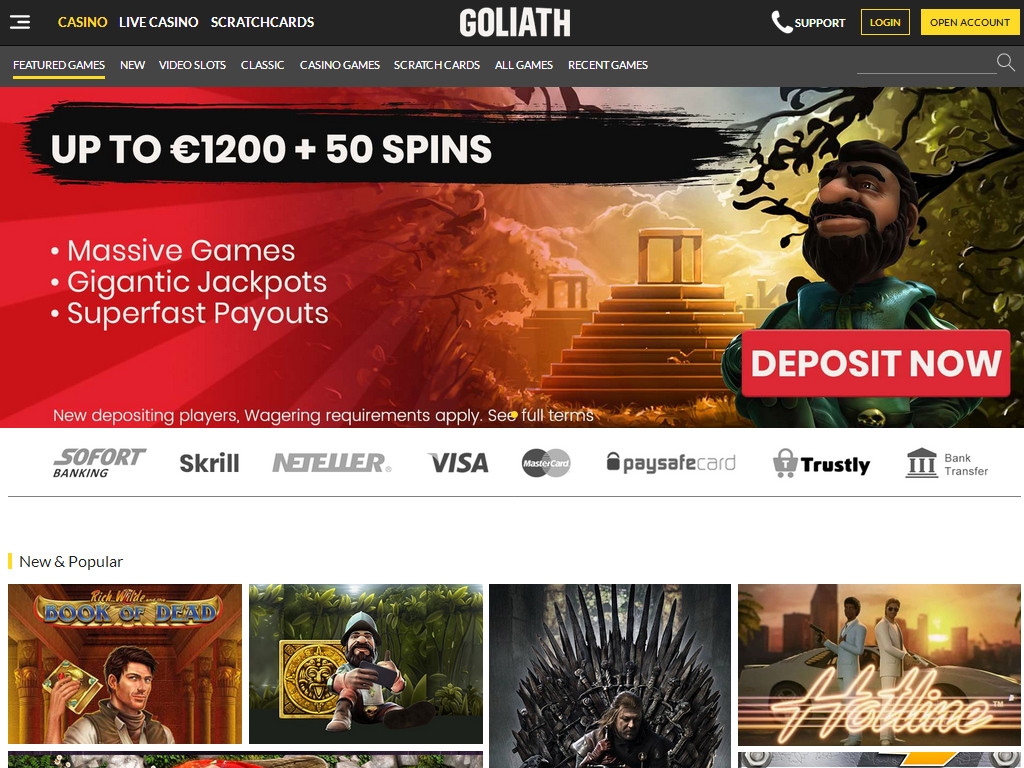
Task: Click the VISA logo
Action: click(458, 463)
